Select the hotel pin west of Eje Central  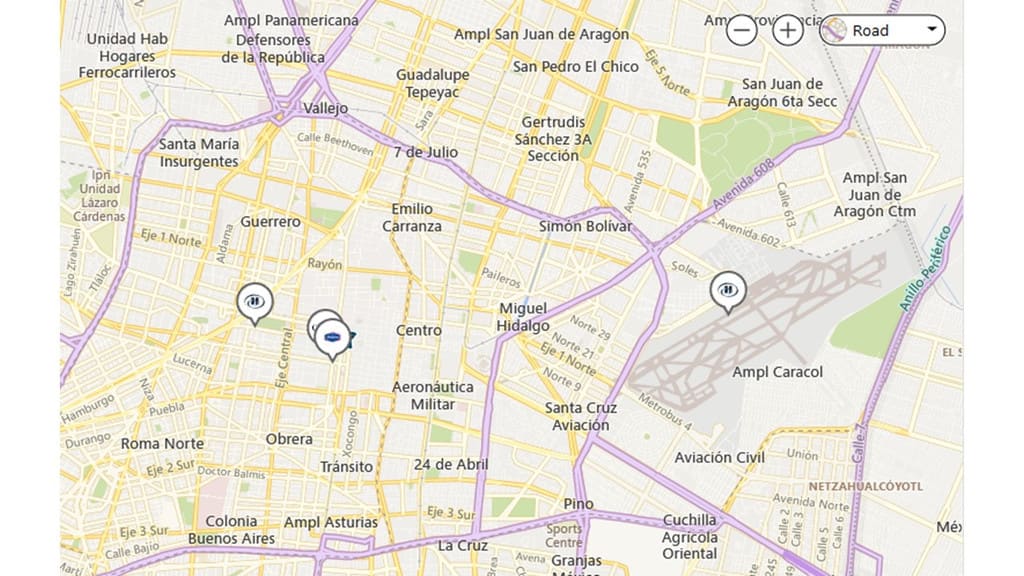tap(255, 304)
